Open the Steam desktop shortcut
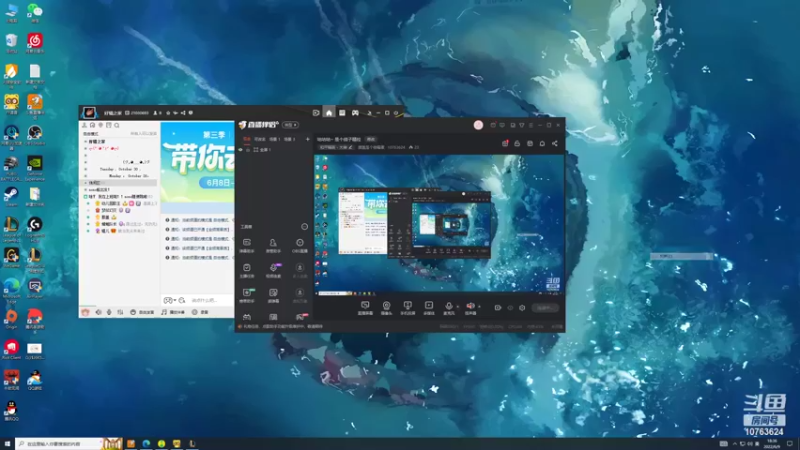 pos(11,196)
